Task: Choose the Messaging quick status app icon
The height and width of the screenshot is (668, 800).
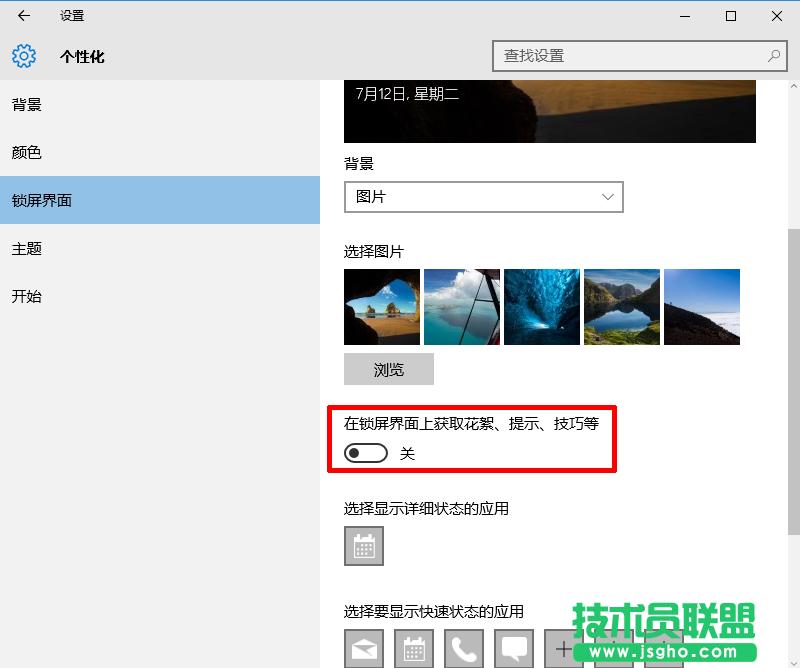Action: pos(513,648)
